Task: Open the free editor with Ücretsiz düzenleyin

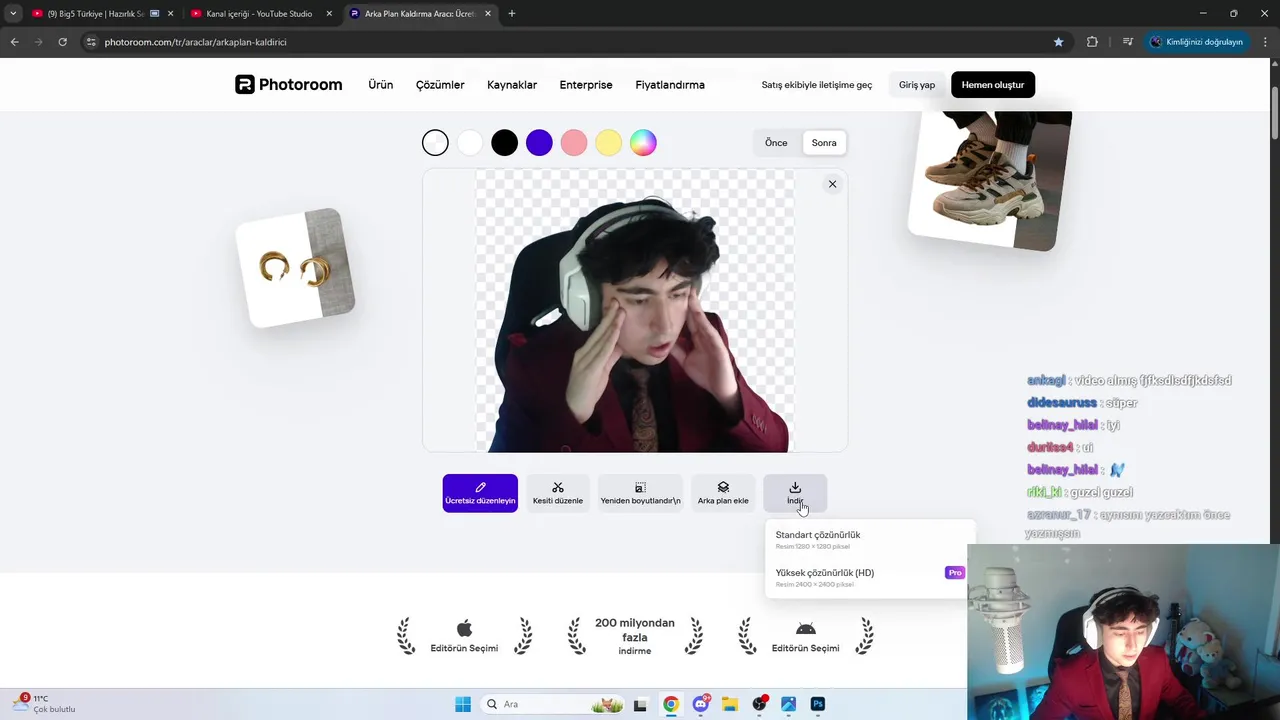Action: coord(480,493)
